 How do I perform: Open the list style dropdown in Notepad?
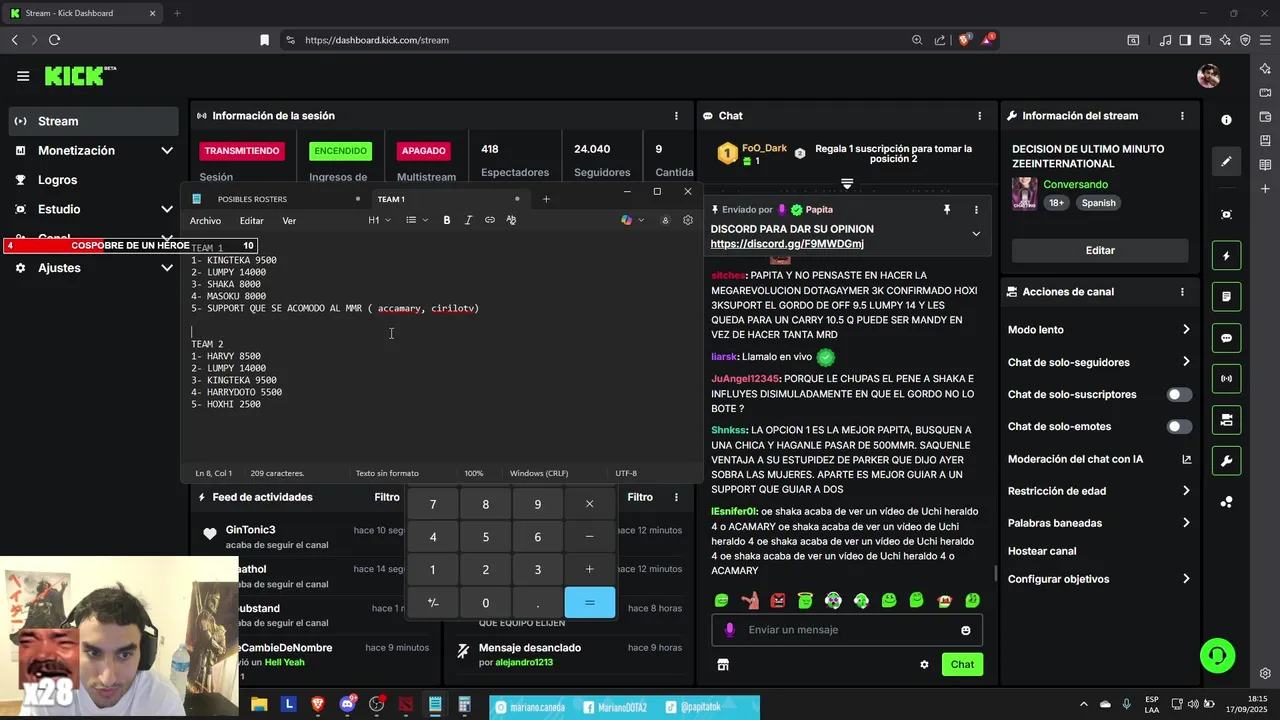point(417,220)
